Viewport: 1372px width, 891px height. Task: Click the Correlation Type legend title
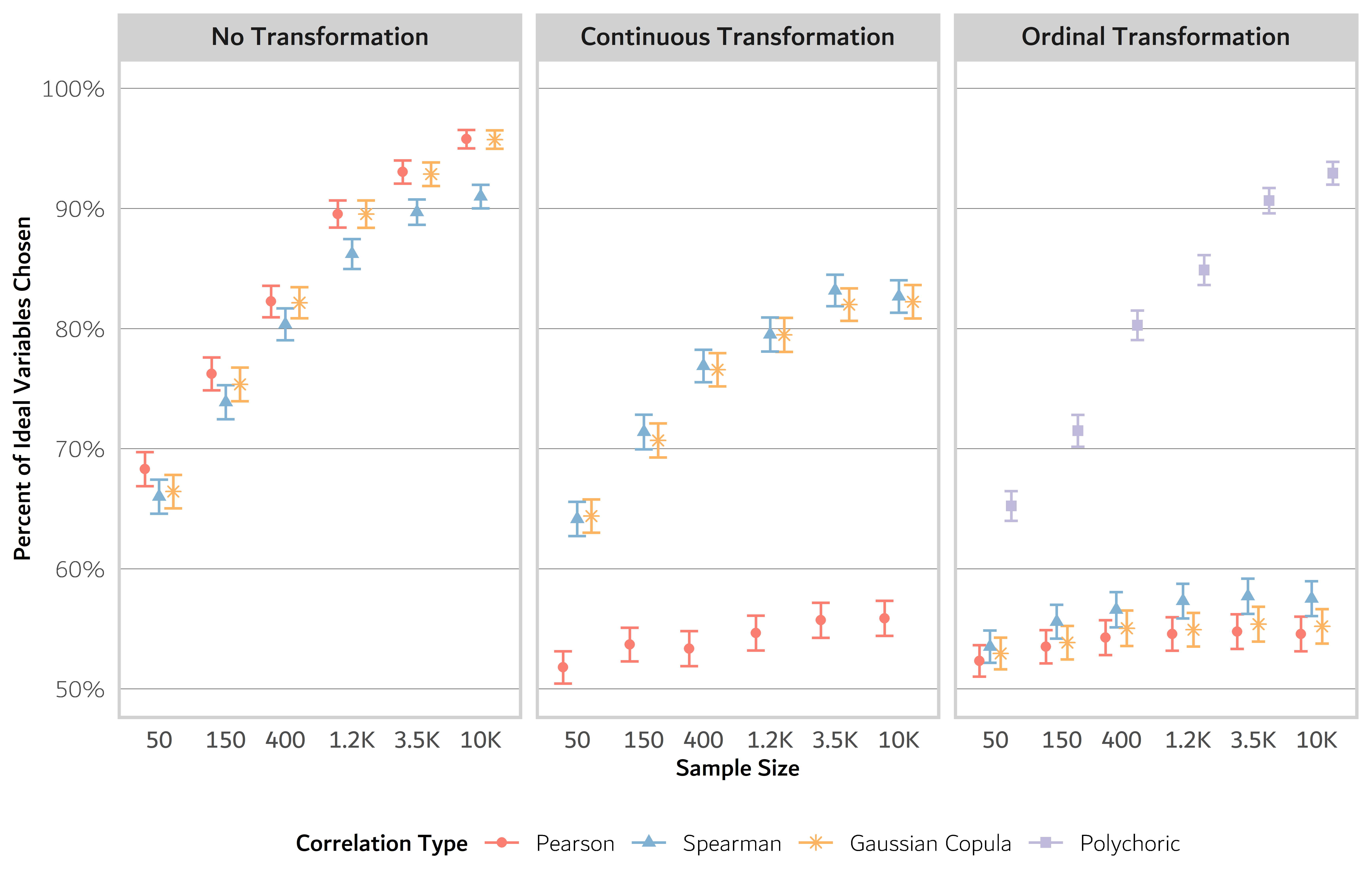click(382, 843)
